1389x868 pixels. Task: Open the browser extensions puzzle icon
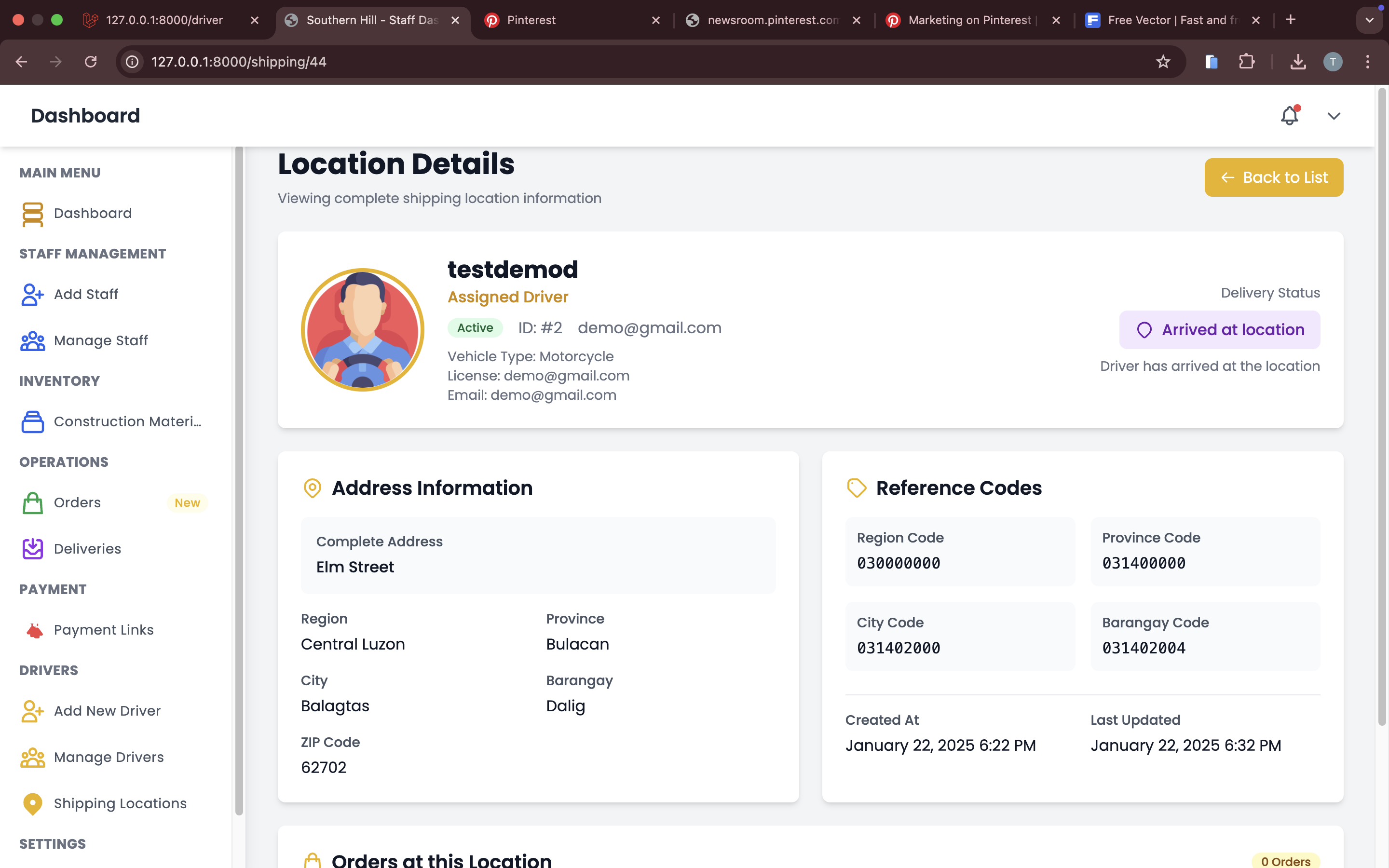(x=1246, y=61)
